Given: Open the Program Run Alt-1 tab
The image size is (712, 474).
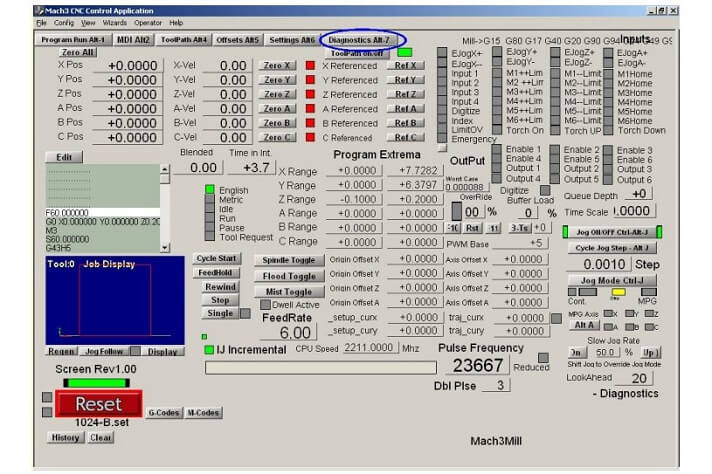Looking at the screenshot, I should pyautogui.click(x=73, y=40).
